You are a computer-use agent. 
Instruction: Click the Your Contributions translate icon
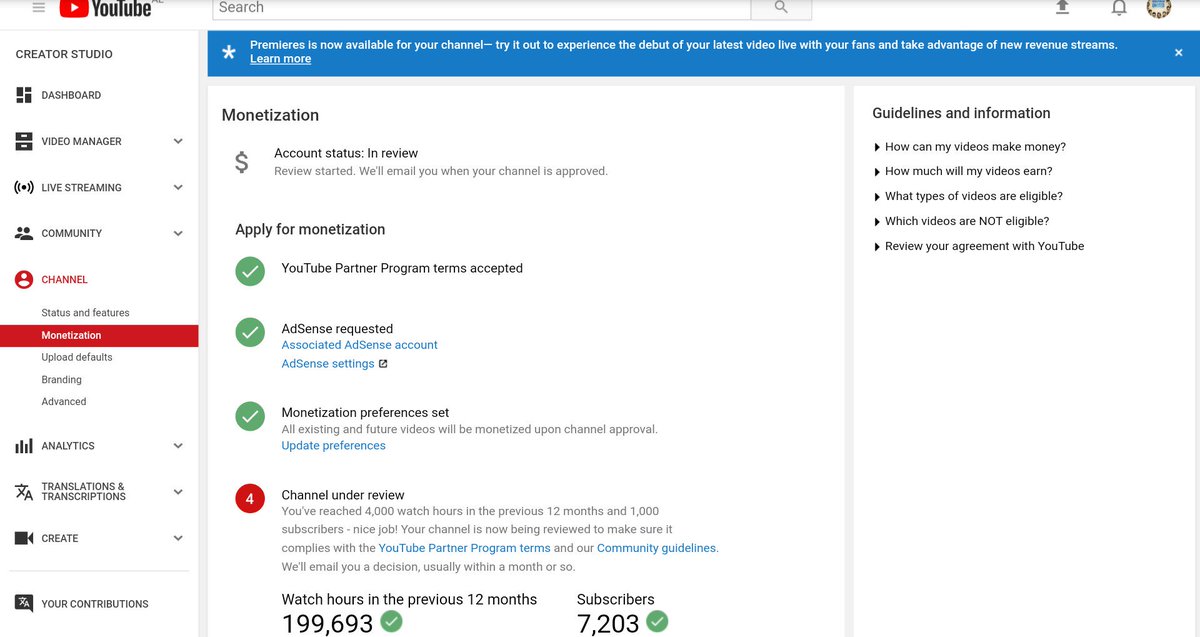[x=24, y=603]
